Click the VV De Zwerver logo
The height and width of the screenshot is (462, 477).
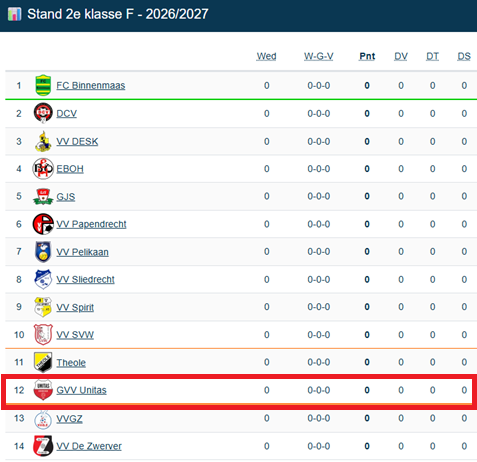coord(43,446)
